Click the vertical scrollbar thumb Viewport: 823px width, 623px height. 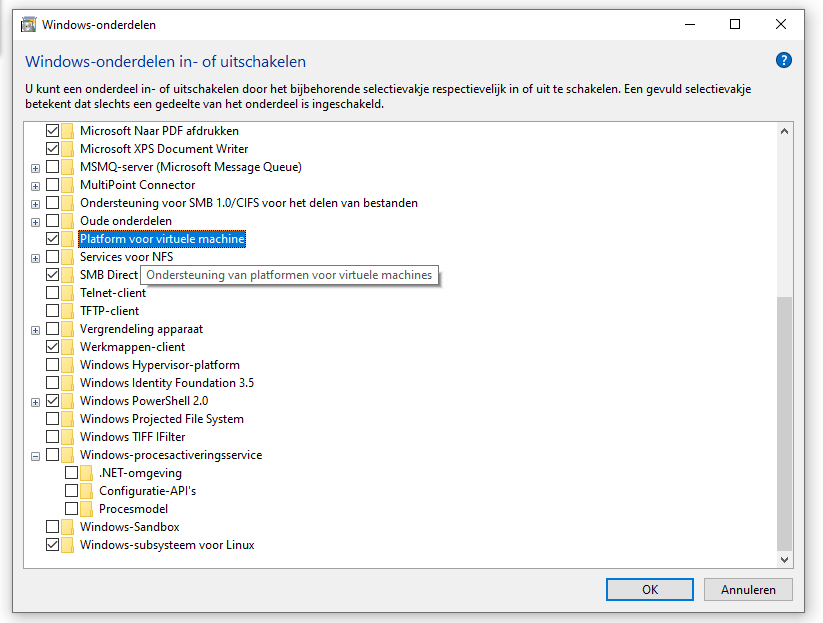point(784,424)
